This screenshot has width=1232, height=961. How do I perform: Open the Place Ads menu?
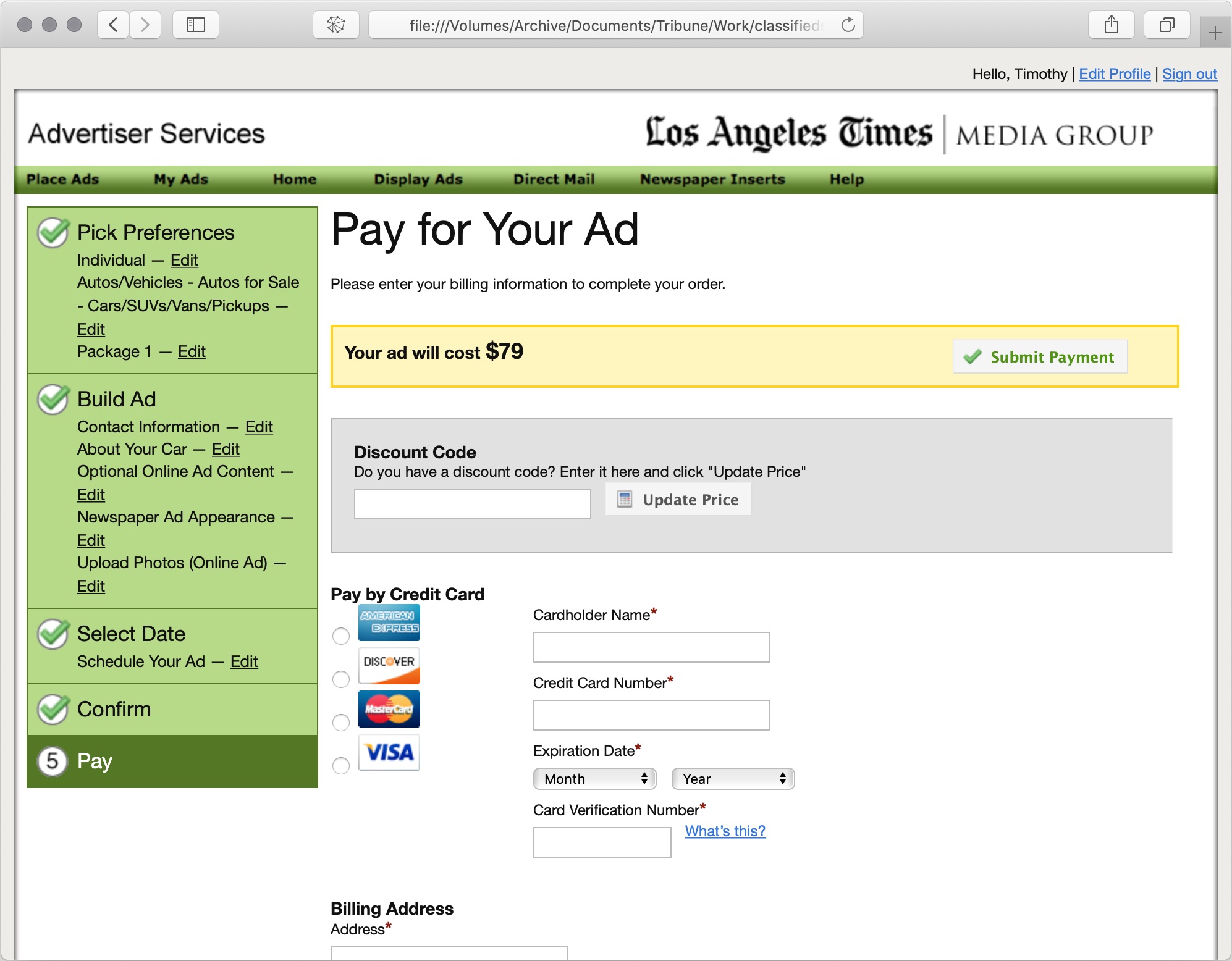pyautogui.click(x=62, y=179)
